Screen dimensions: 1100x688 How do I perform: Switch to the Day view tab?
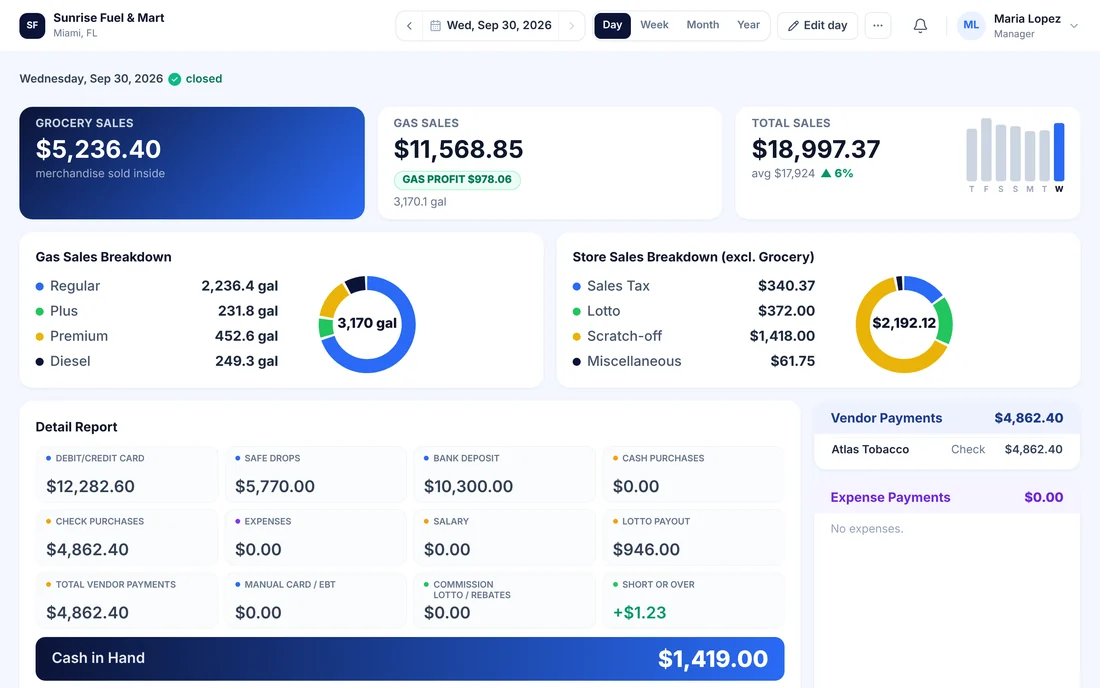tap(612, 25)
